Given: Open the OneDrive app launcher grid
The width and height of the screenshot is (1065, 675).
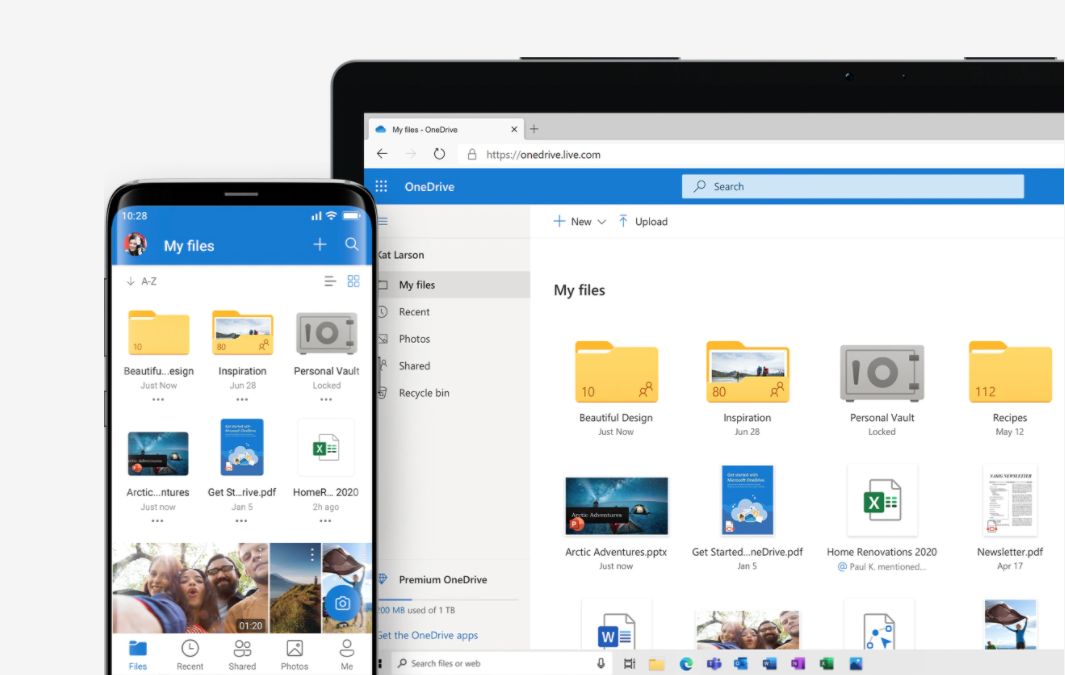Looking at the screenshot, I should coord(382,186).
